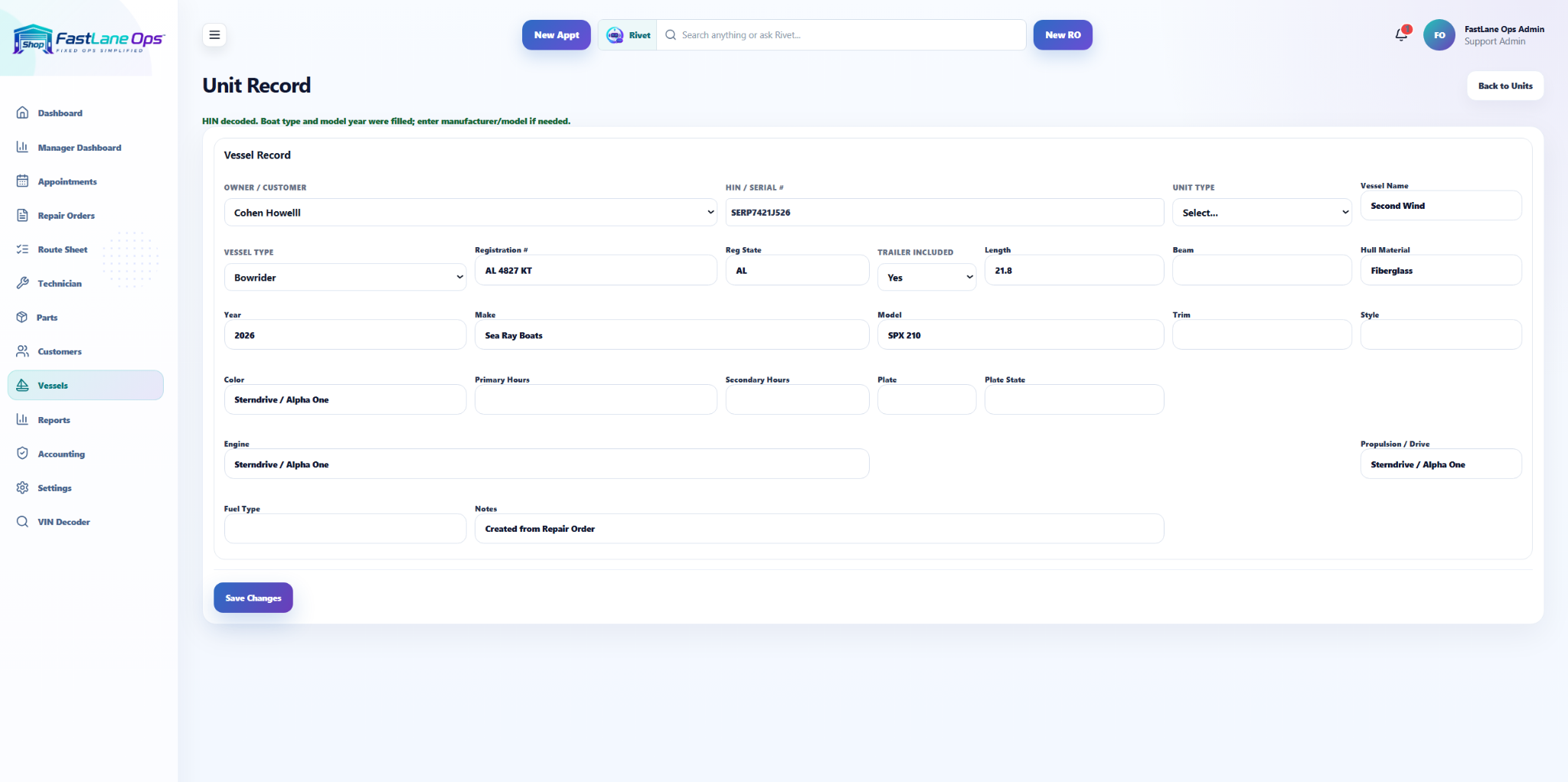1568x782 pixels.
Task: Click the Registration # field
Action: 596,270
